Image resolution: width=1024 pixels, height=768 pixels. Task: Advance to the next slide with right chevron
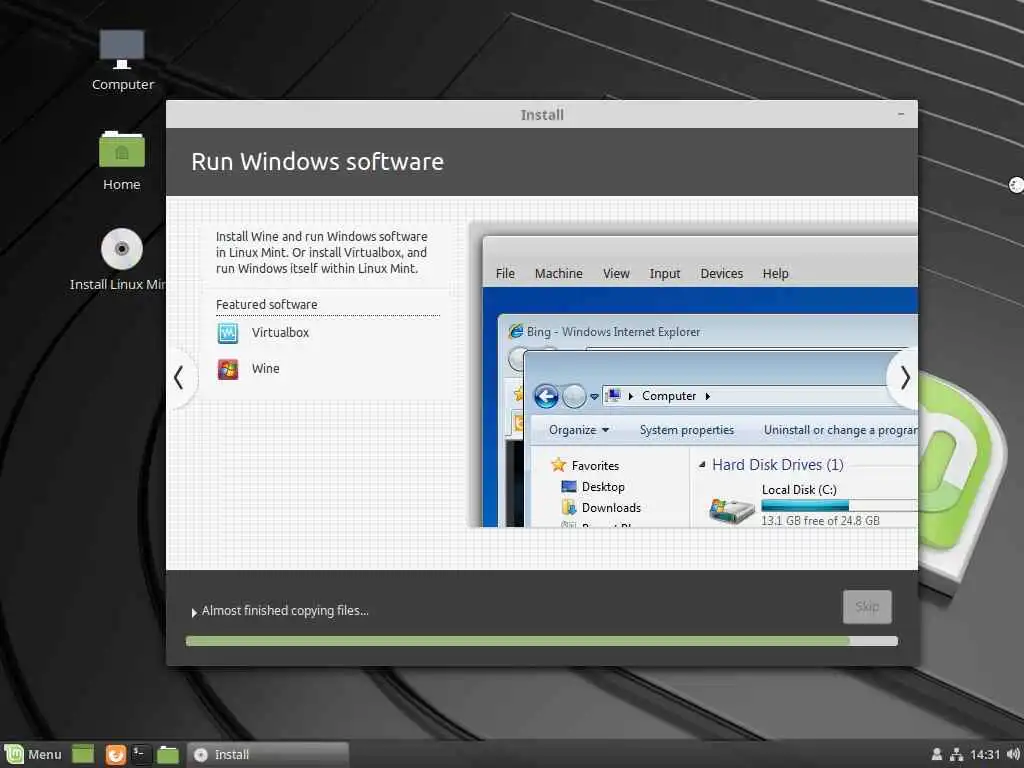coord(904,378)
